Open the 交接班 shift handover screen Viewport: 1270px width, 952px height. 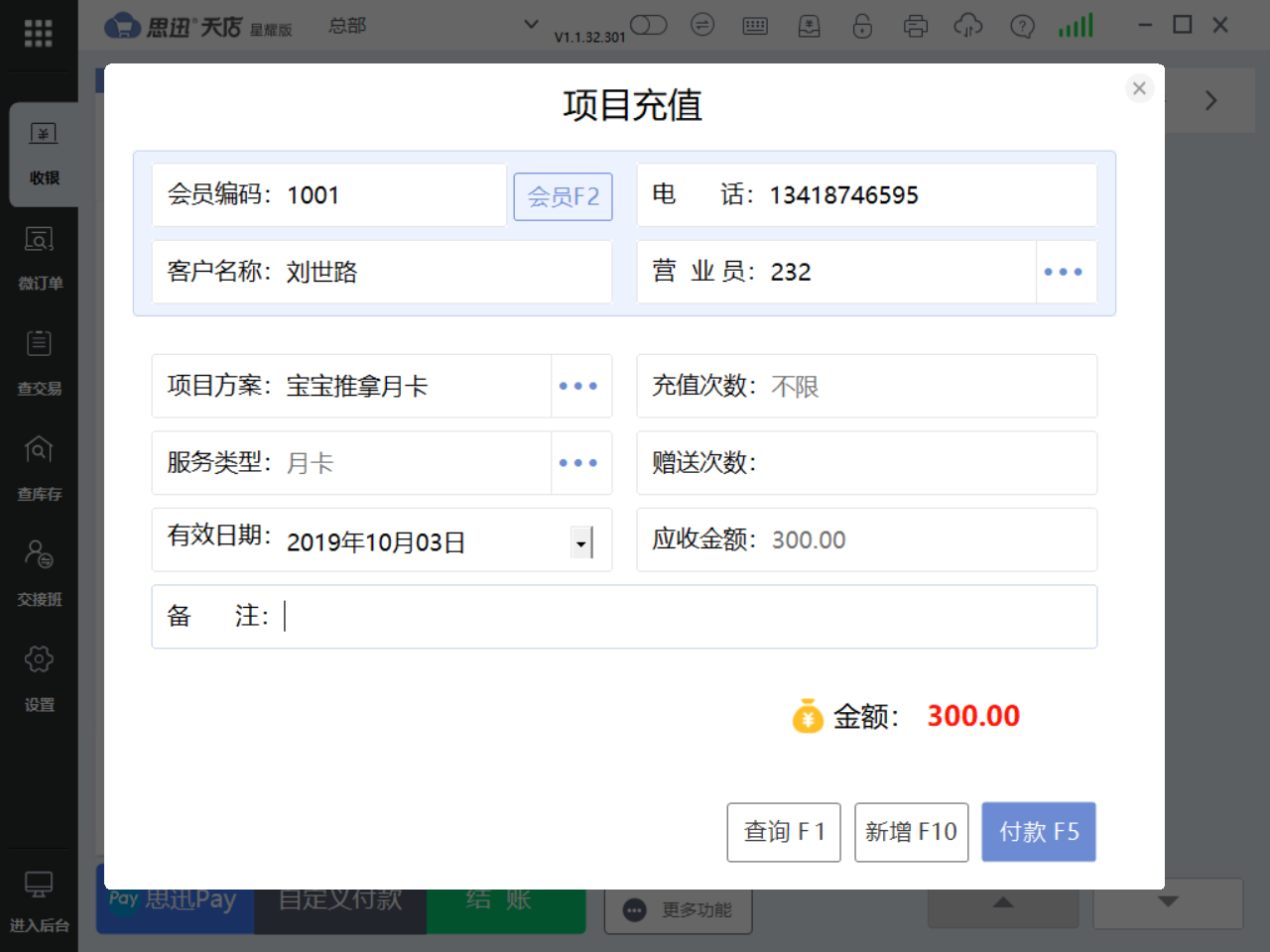coord(39,573)
